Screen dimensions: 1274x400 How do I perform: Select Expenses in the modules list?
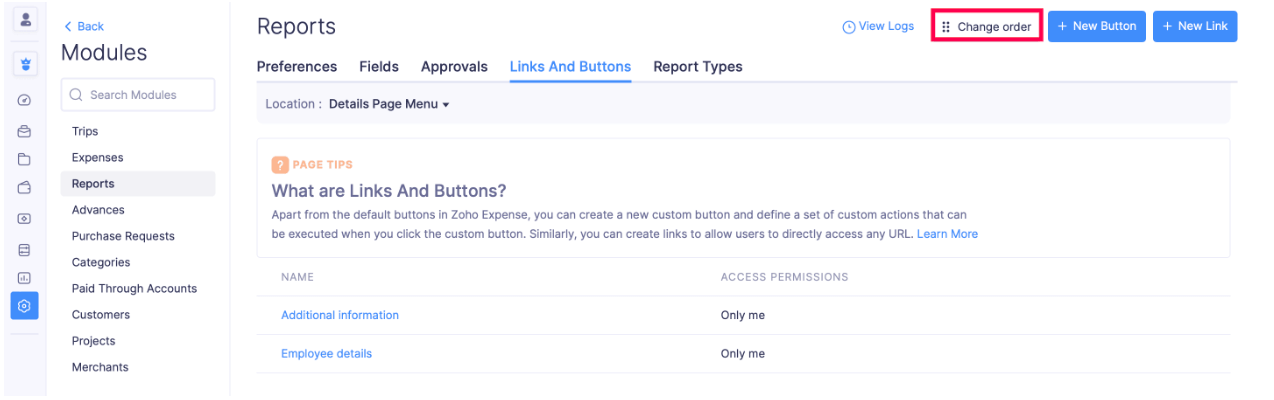point(98,158)
